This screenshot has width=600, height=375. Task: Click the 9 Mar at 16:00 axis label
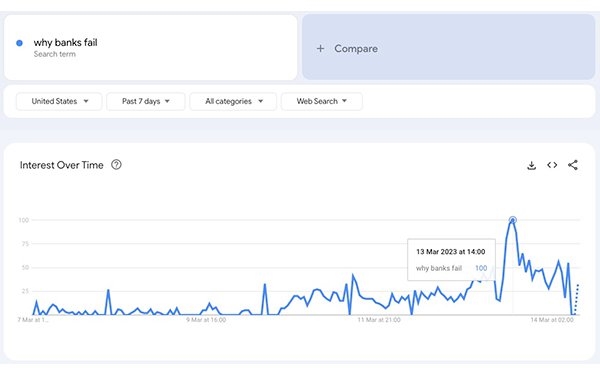point(206,320)
